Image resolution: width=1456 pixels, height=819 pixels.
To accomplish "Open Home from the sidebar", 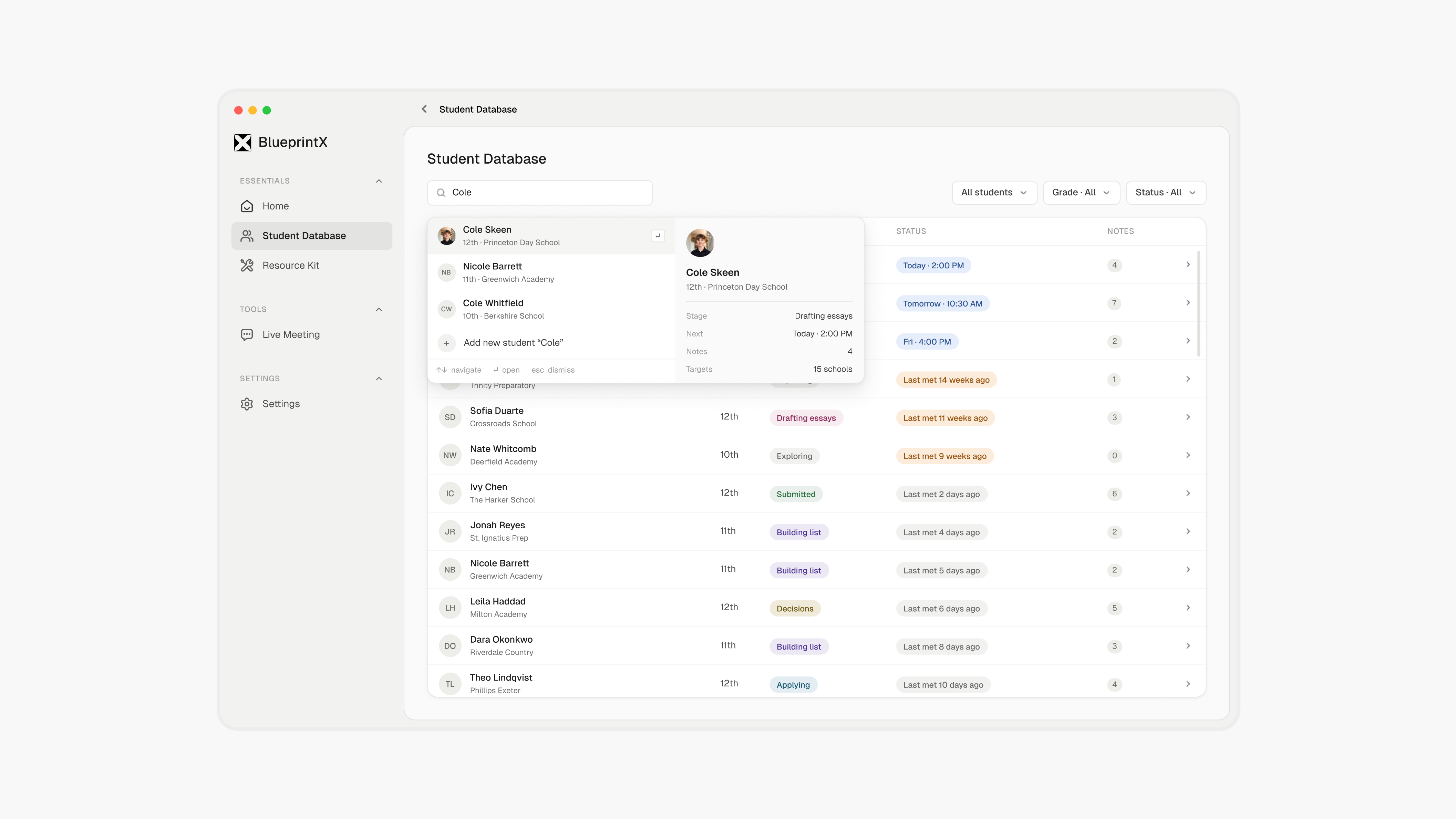I will [x=311, y=206].
